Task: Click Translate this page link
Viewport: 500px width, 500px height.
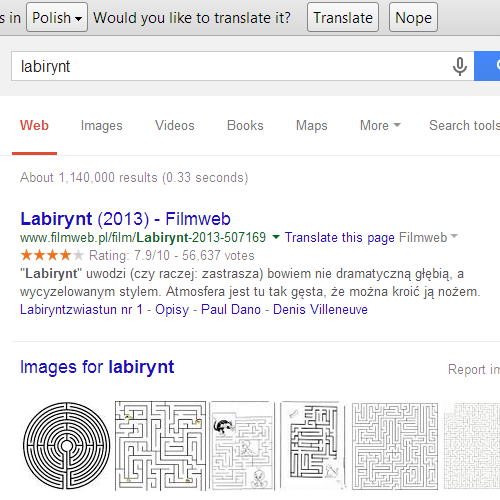Action: pos(340,238)
